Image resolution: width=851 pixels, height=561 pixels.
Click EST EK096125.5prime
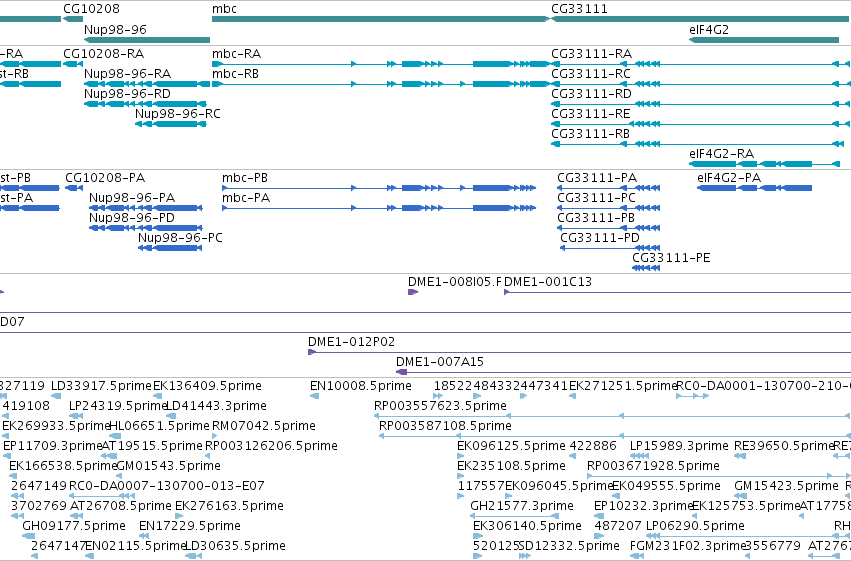pyautogui.click(x=511, y=447)
